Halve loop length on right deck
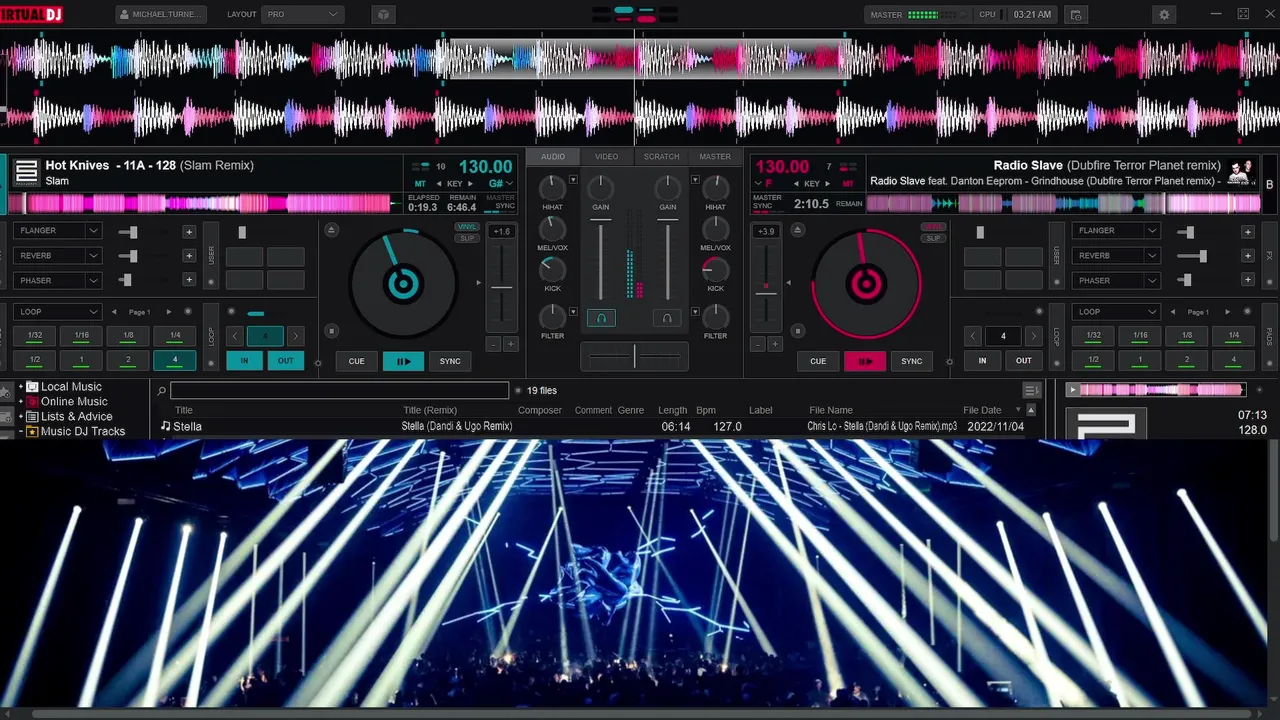1280x720 pixels. point(973,336)
